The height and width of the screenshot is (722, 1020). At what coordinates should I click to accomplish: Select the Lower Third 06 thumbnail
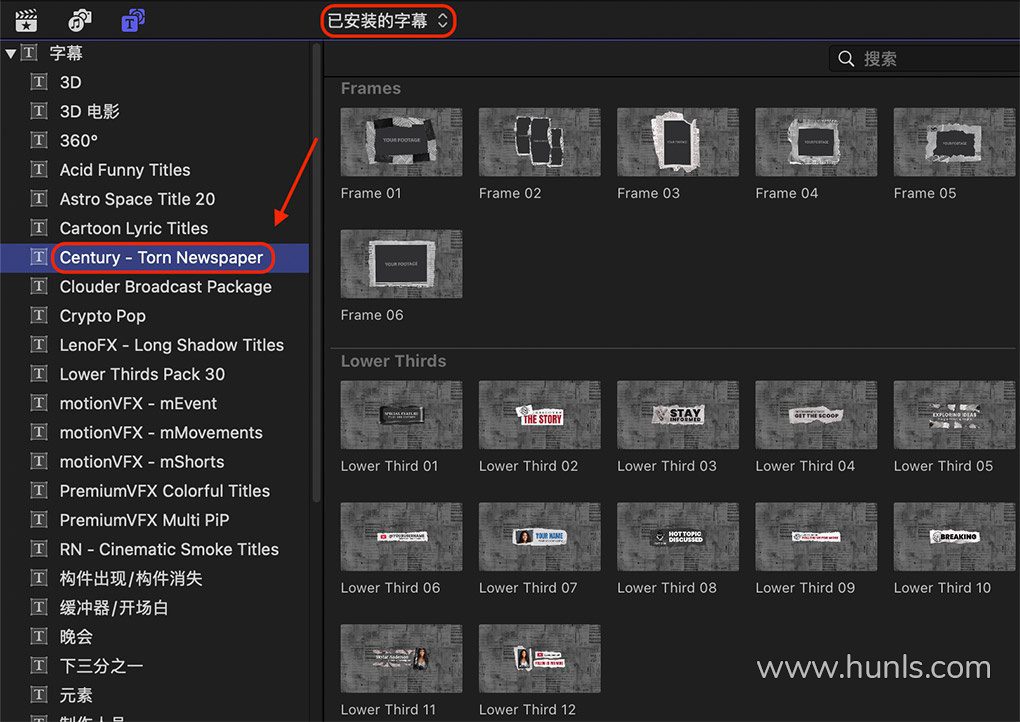[x=401, y=537]
